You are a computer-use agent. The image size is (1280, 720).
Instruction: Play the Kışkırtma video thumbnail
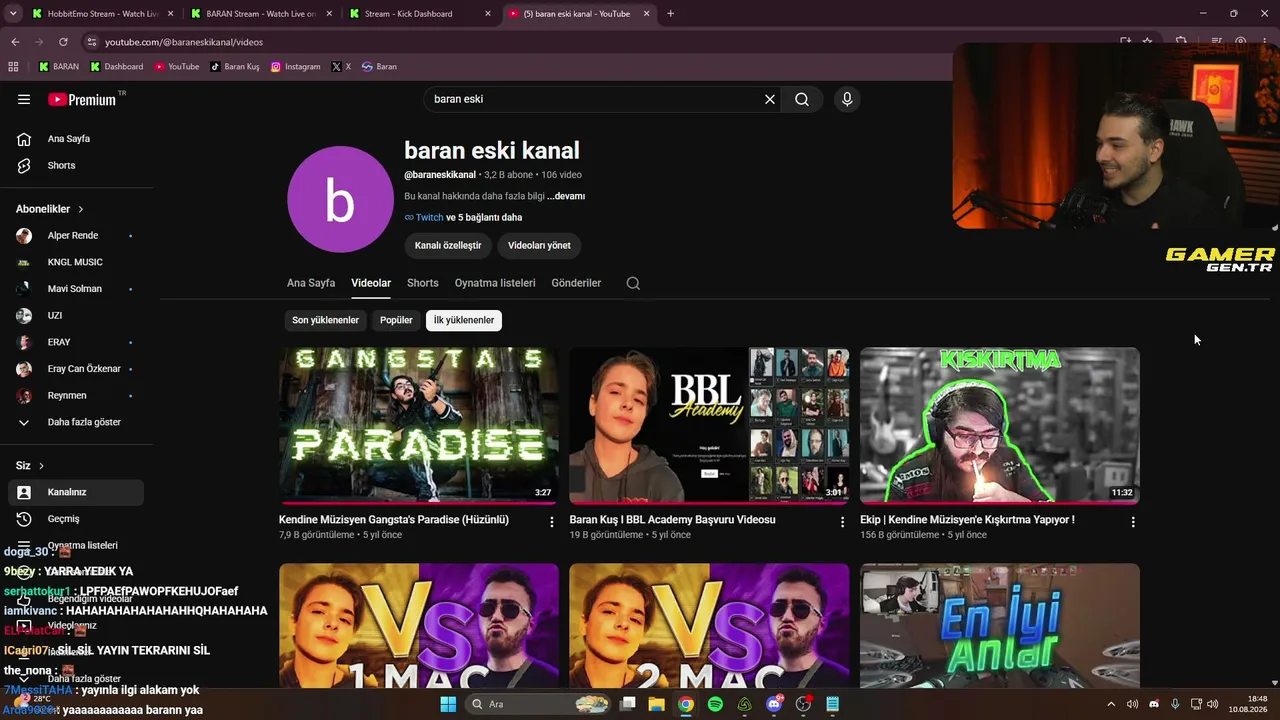pyautogui.click(x=1000, y=426)
